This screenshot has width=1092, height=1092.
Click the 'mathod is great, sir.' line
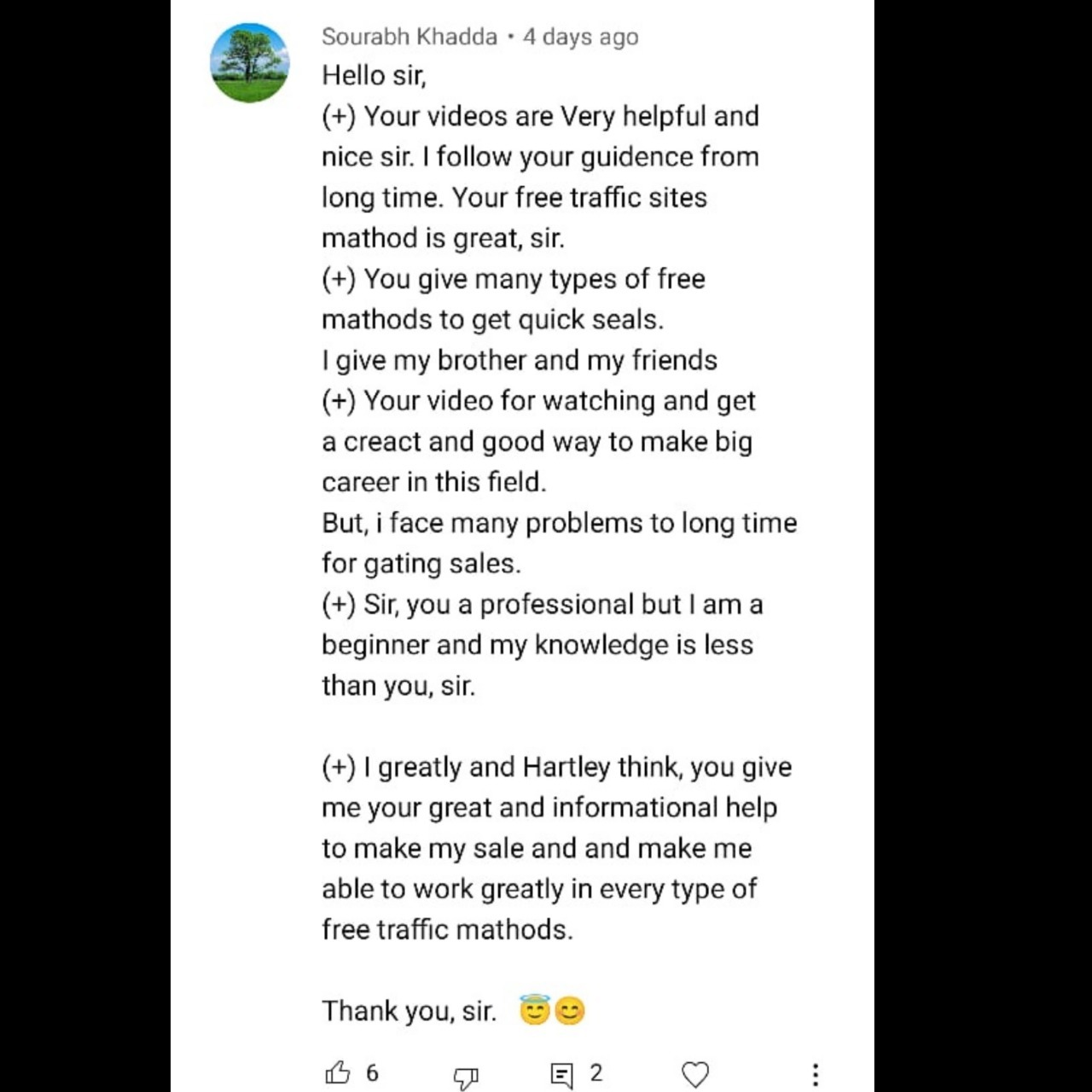[443, 238]
